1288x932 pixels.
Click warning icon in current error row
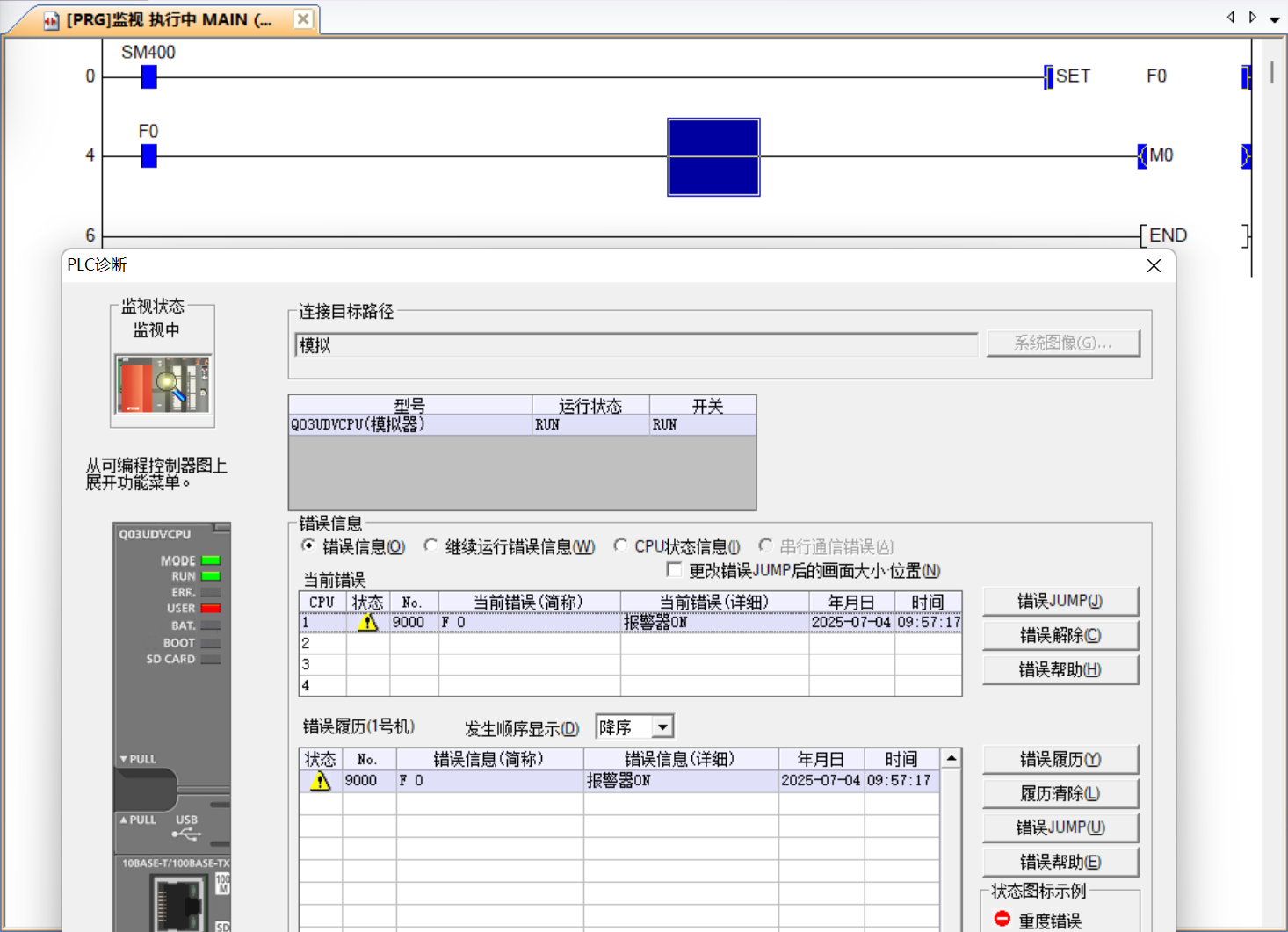[367, 623]
